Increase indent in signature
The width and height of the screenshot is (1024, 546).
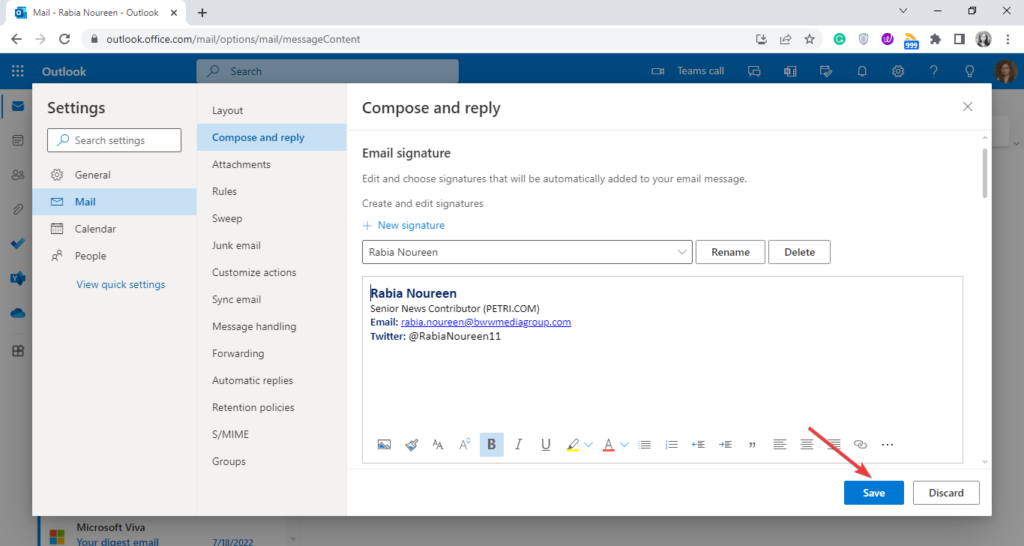point(725,445)
